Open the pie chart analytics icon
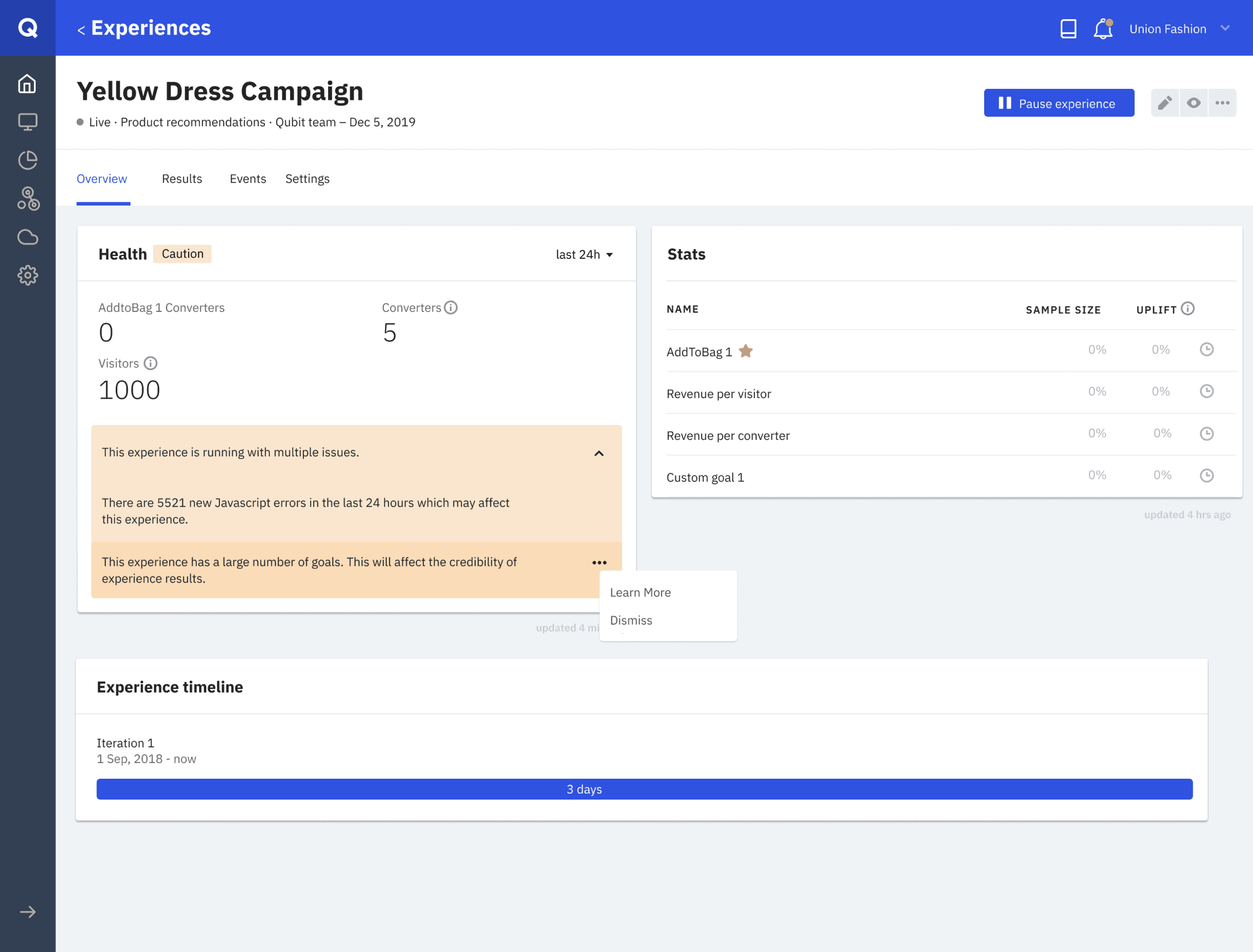 point(27,160)
